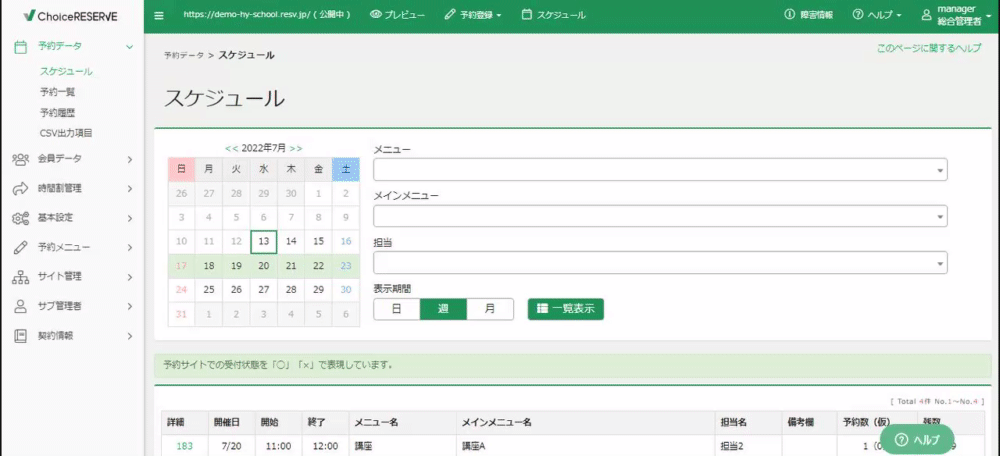Screen dimensions: 1000x456
Task: Click the info icon beside 障害情報
Action: point(790,15)
